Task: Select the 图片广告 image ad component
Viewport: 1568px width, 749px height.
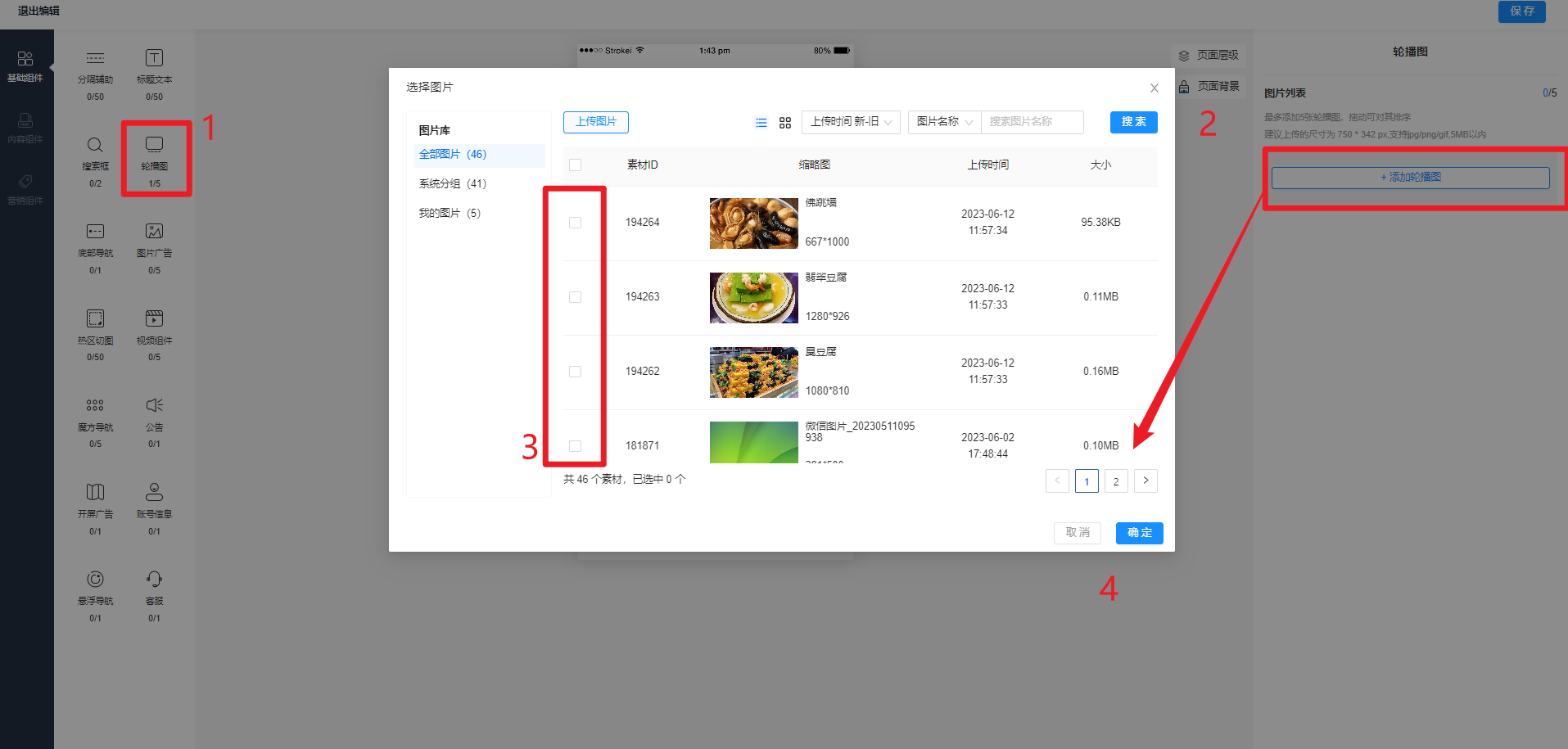Action: [154, 232]
